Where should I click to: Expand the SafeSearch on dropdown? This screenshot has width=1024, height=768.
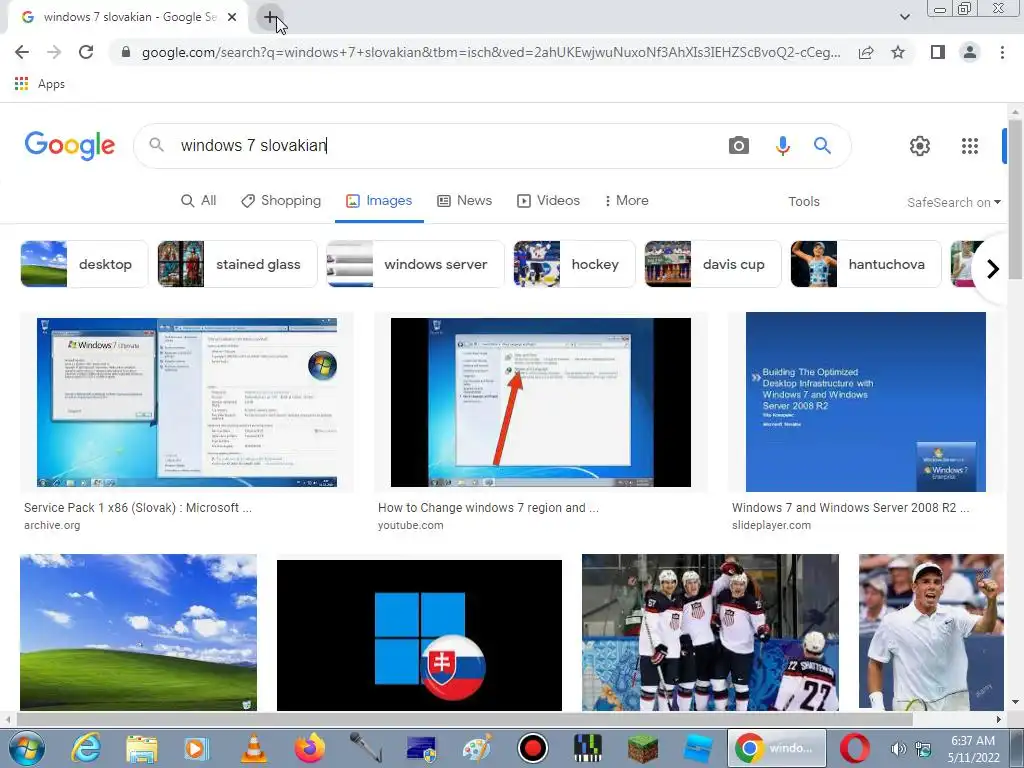tap(953, 202)
